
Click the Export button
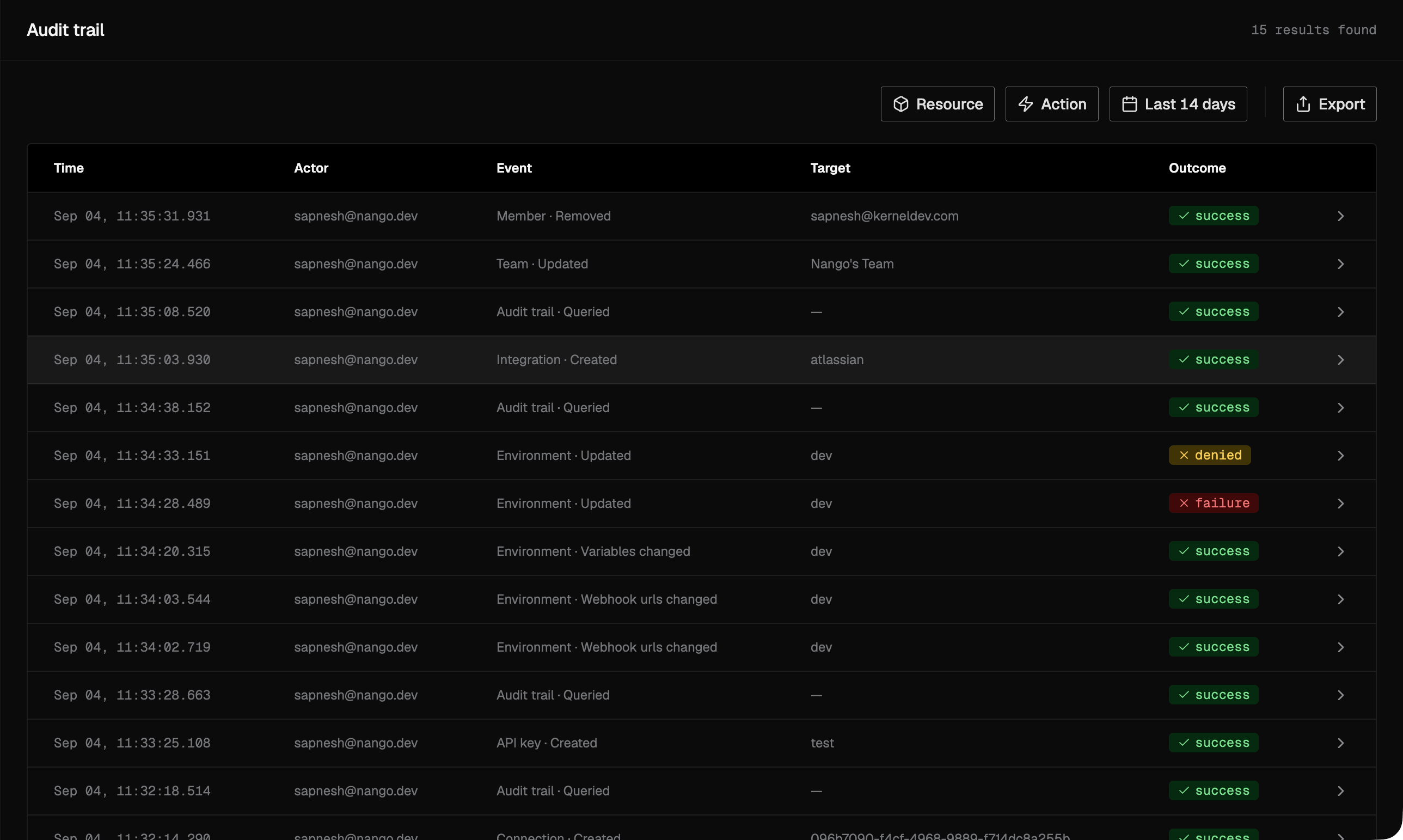[1330, 104]
